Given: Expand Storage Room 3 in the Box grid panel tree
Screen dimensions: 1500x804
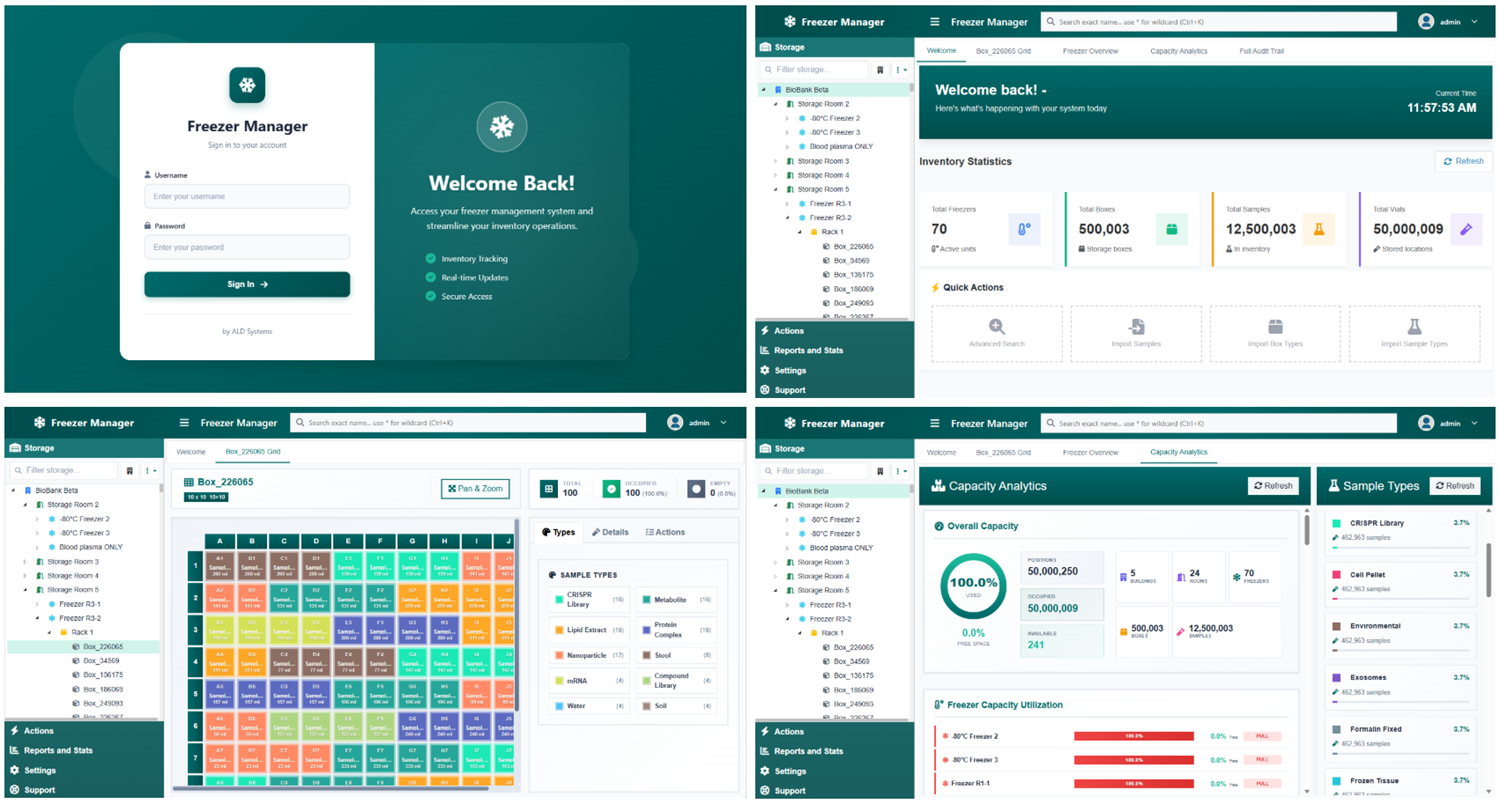Looking at the screenshot, I should [x=26, y=562].
